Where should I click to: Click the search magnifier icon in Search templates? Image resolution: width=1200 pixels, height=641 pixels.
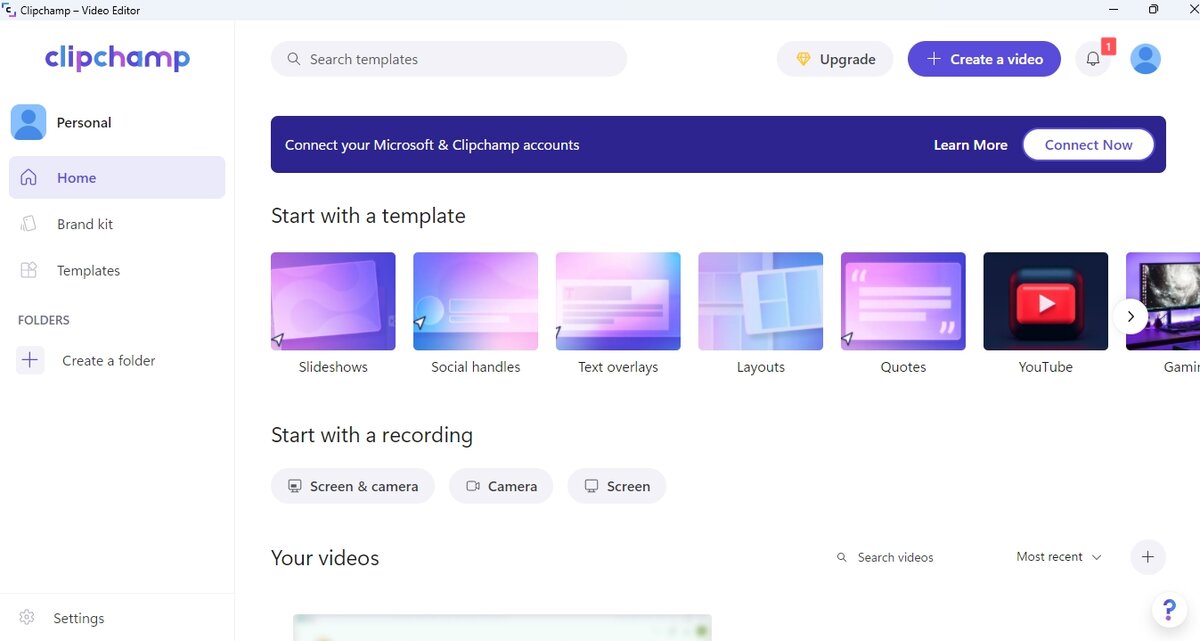pos(294,59)
